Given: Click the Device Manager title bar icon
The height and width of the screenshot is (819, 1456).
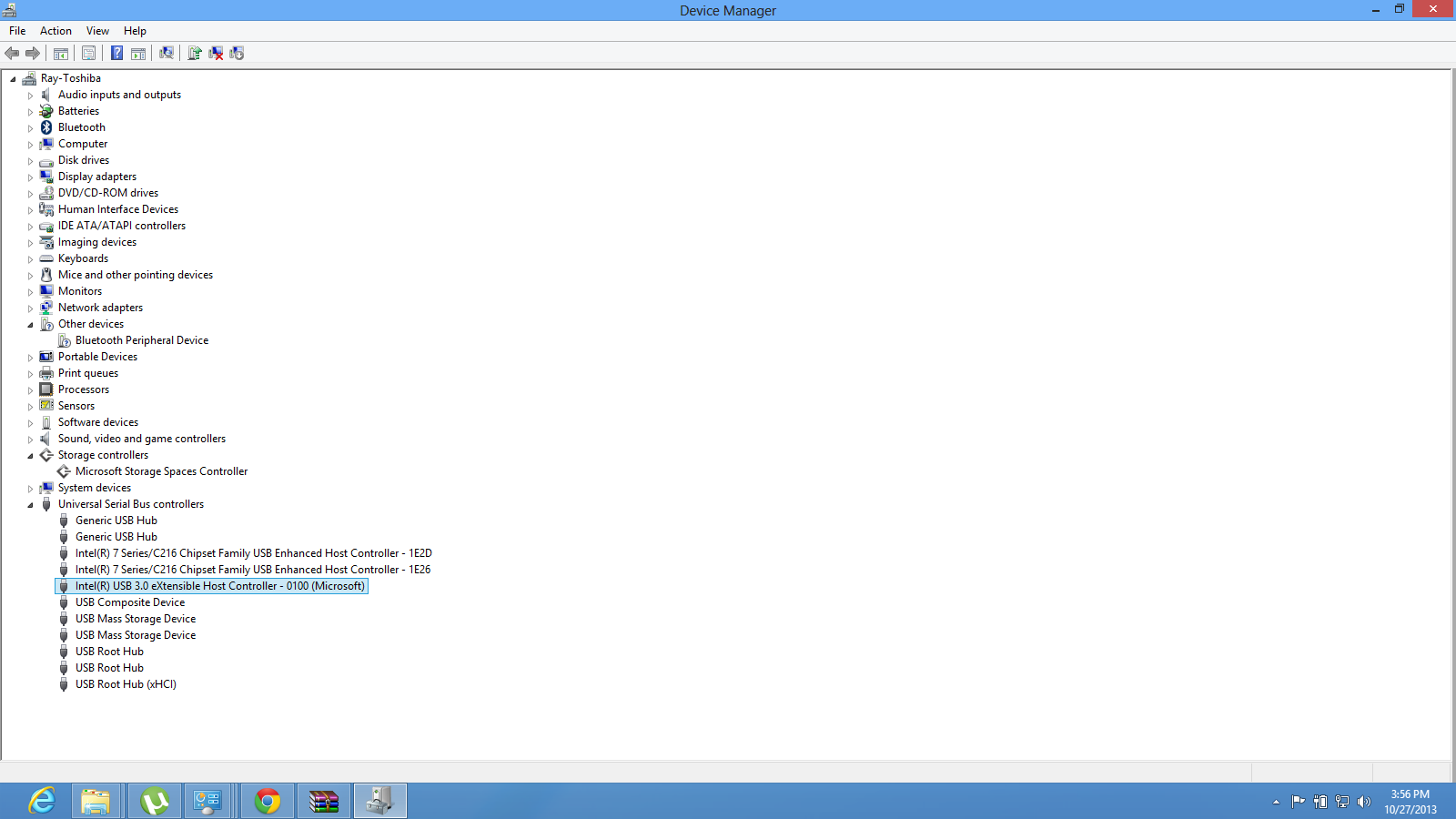Looking at the screenshot, I should pyautogui.click(x=9, y=10).
